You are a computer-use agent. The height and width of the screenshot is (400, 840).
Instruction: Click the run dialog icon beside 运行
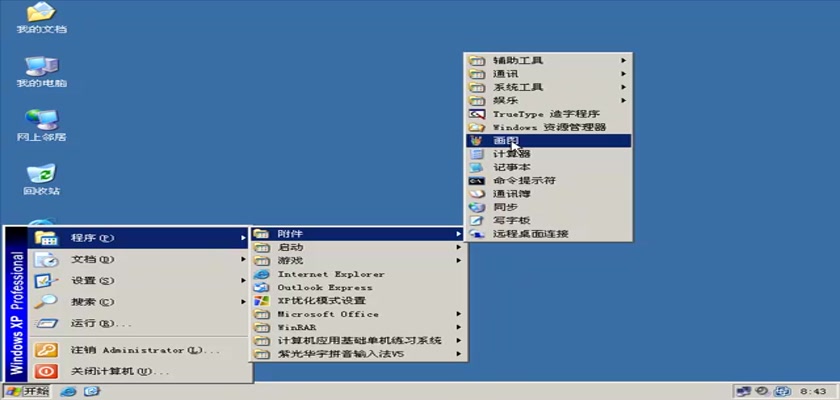pyautogui.click(x=46, y=323)
